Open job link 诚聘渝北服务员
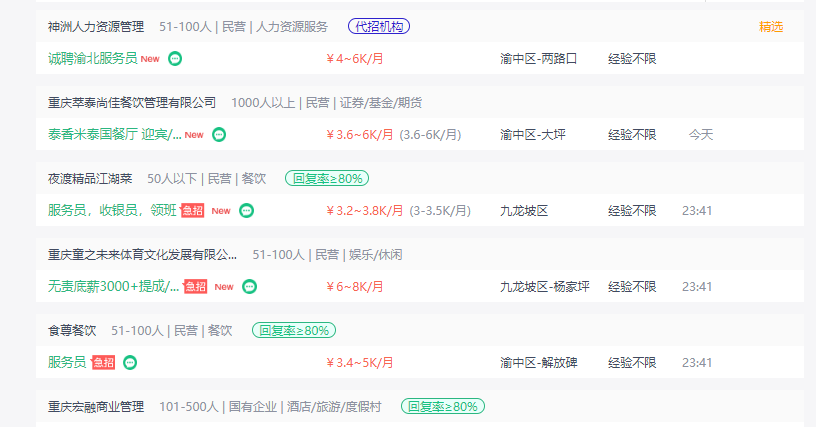 point(93,59)
